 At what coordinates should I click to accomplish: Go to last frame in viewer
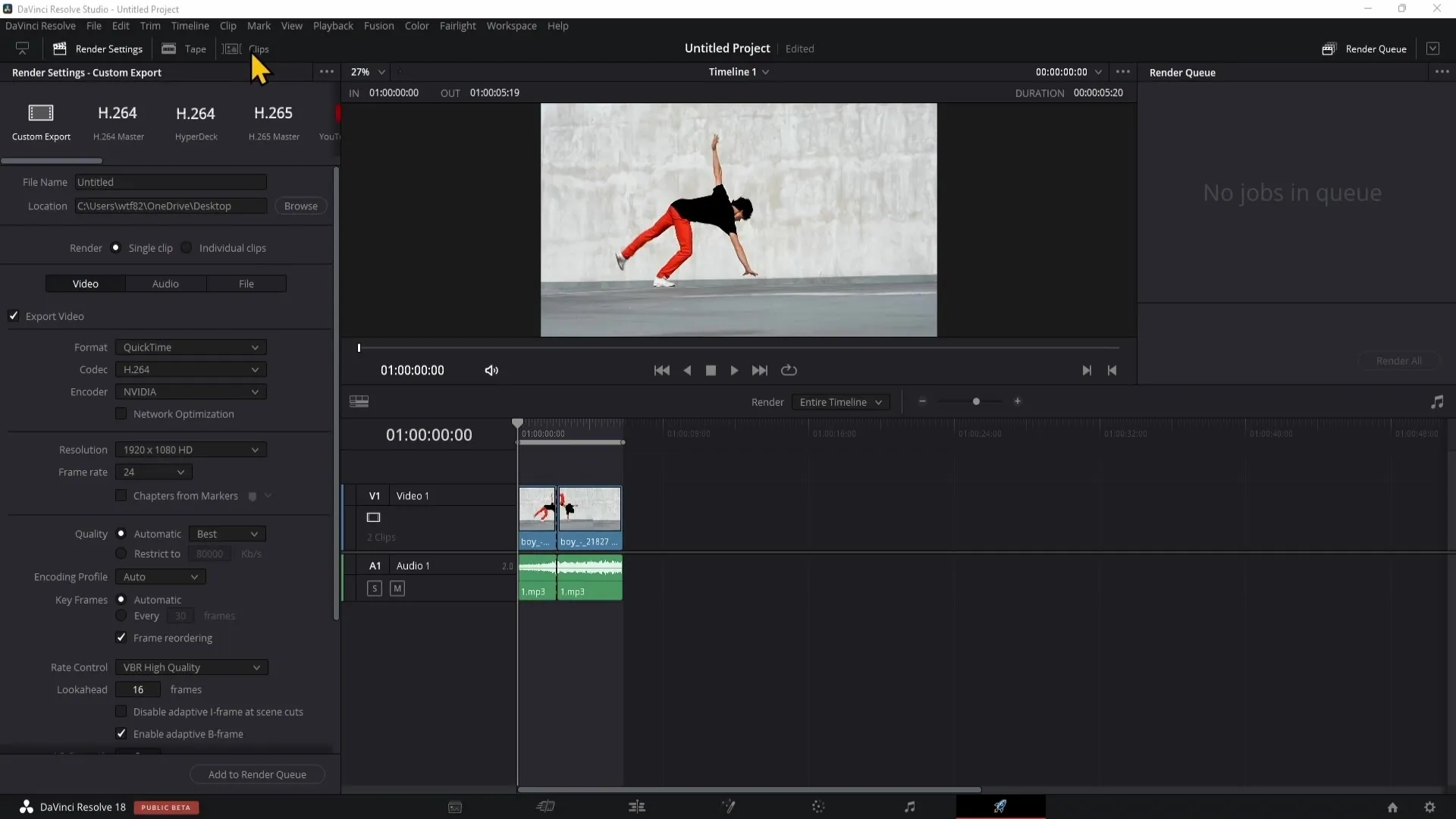(x=759, y=370)
